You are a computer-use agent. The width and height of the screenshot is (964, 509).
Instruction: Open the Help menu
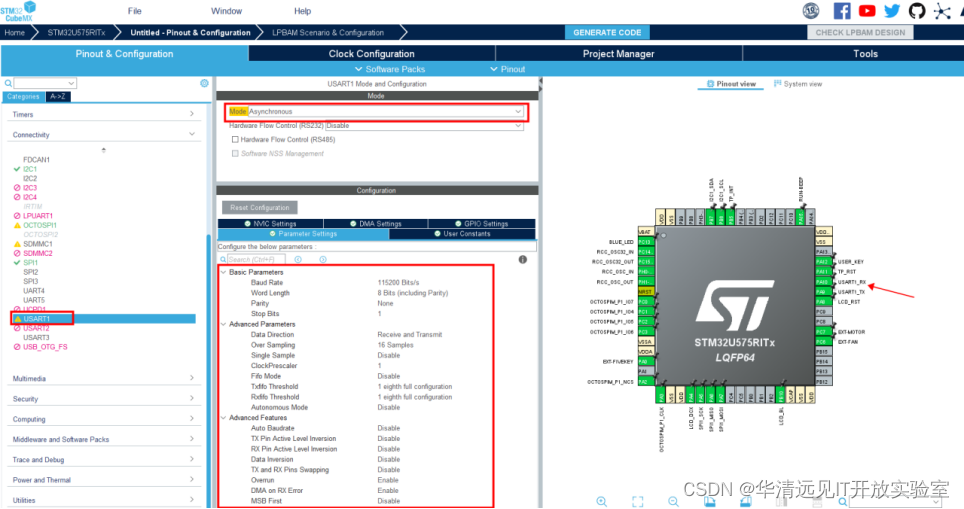pyautogui.click(x=302, y=11)
